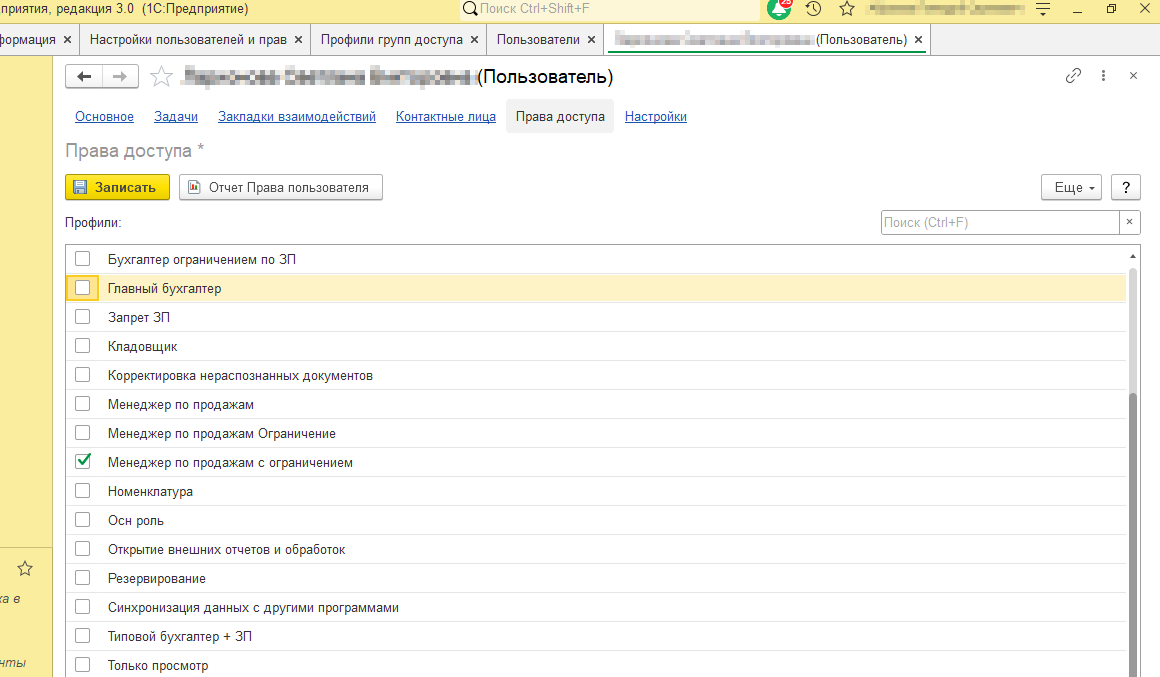Switch to Профили групп доступа tab
Screen dimensions: 1160x677
click(x=391, y=40)
